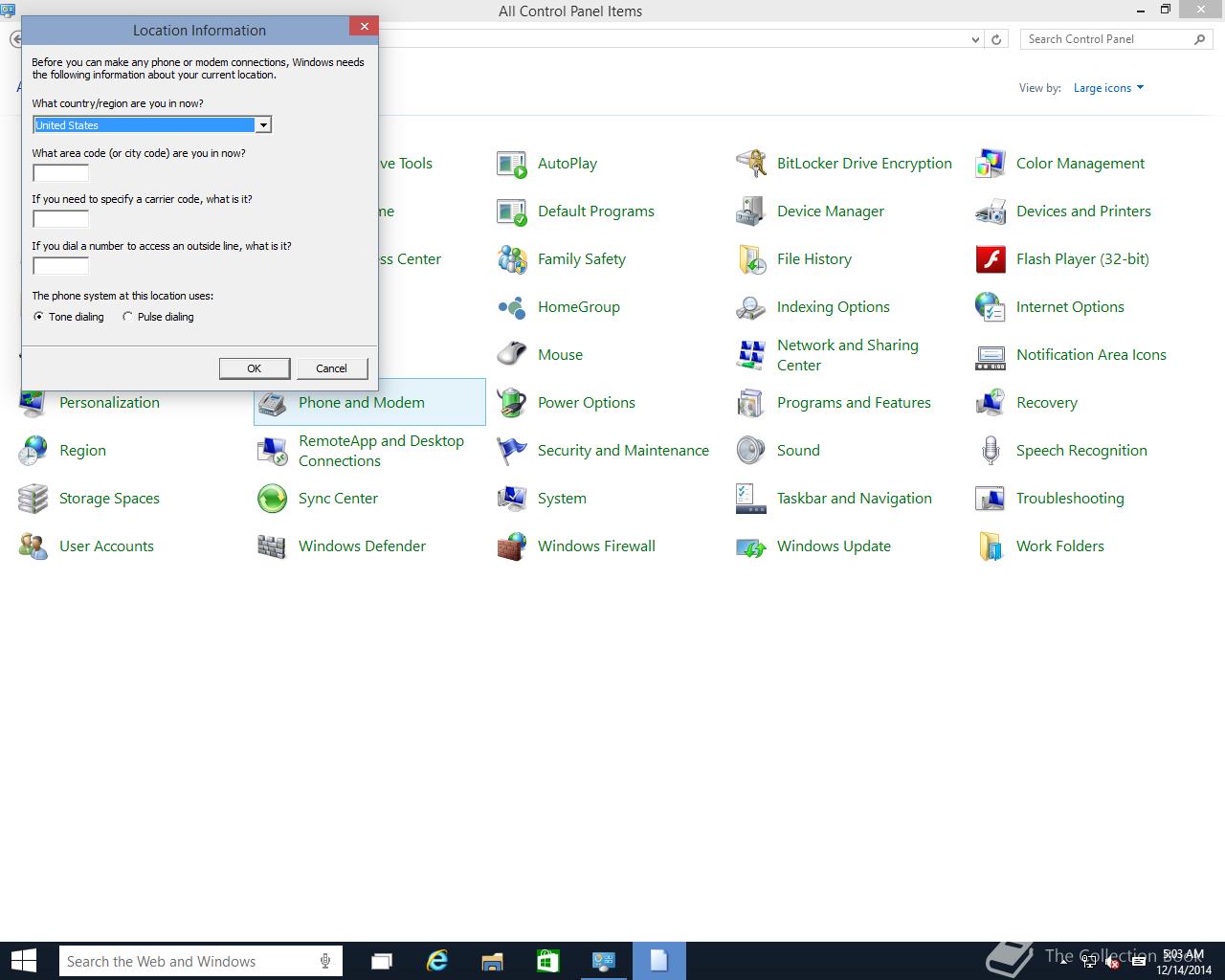Open RemoteApp and Desktop Connections link
This screenshot has height=980, width=1225.
click(381, 451)
